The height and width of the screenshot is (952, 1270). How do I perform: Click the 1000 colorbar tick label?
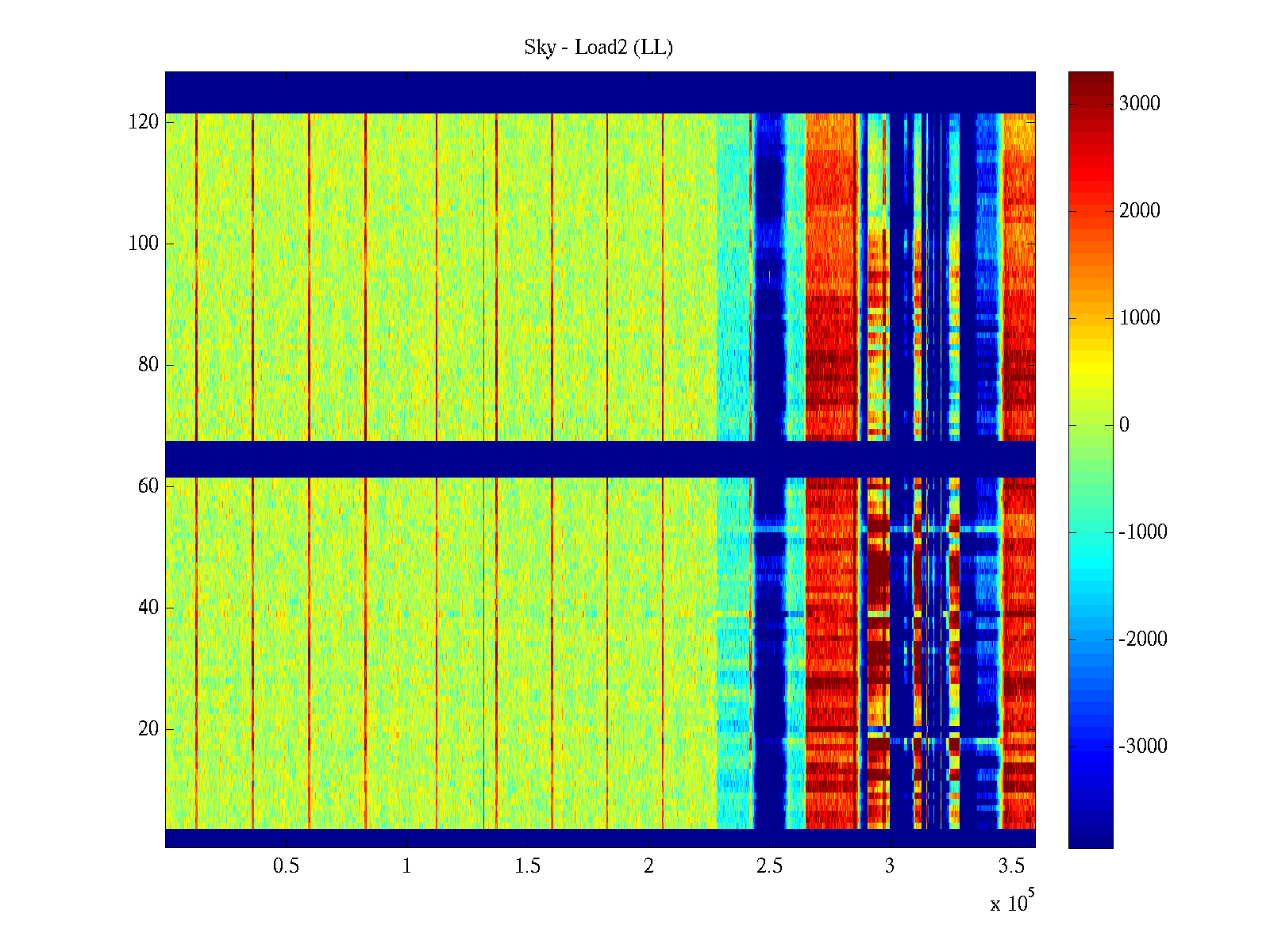click(x=1139, y=318)
